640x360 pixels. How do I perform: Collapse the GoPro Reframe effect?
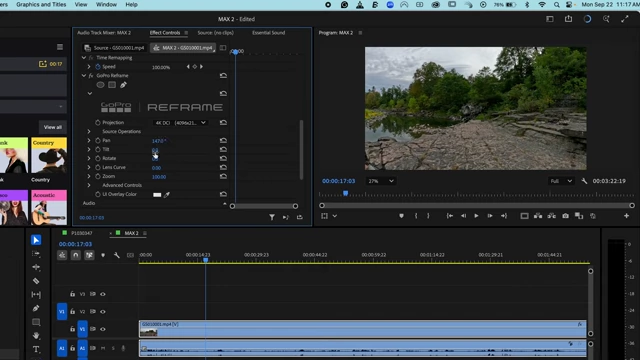point(84,76)
